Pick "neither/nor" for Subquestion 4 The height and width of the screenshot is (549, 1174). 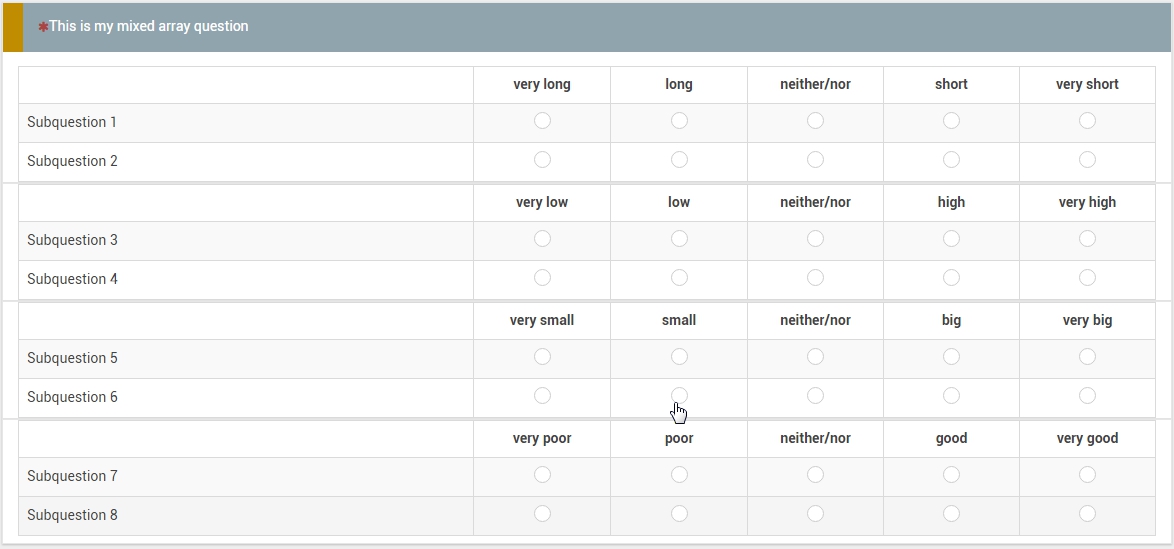tap(815, 278)
